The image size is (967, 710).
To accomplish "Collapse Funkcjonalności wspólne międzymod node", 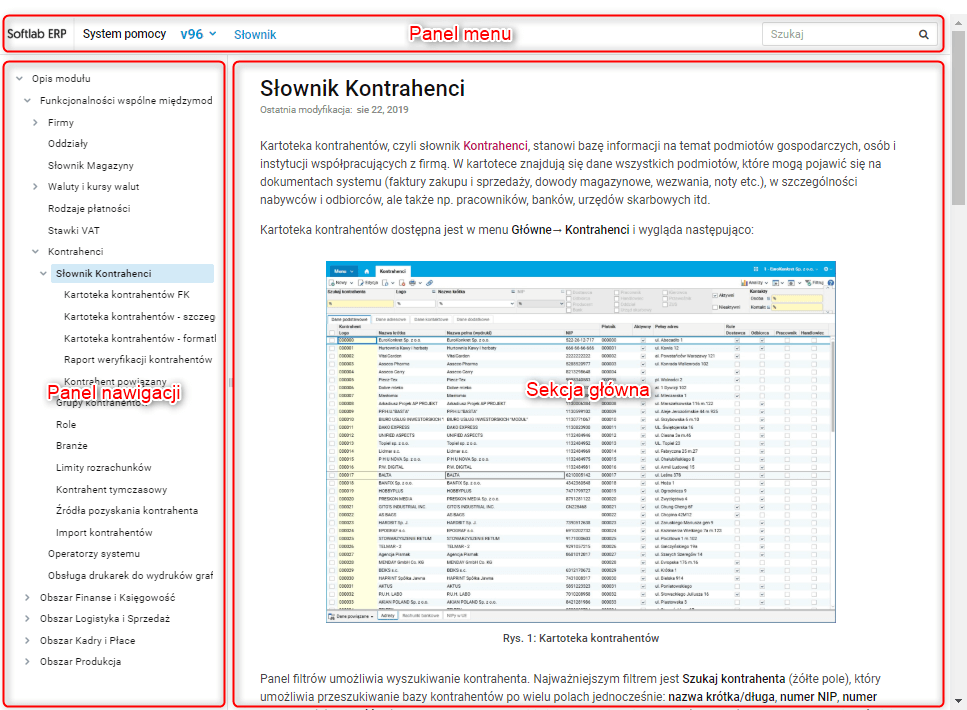I will point(27,100).
